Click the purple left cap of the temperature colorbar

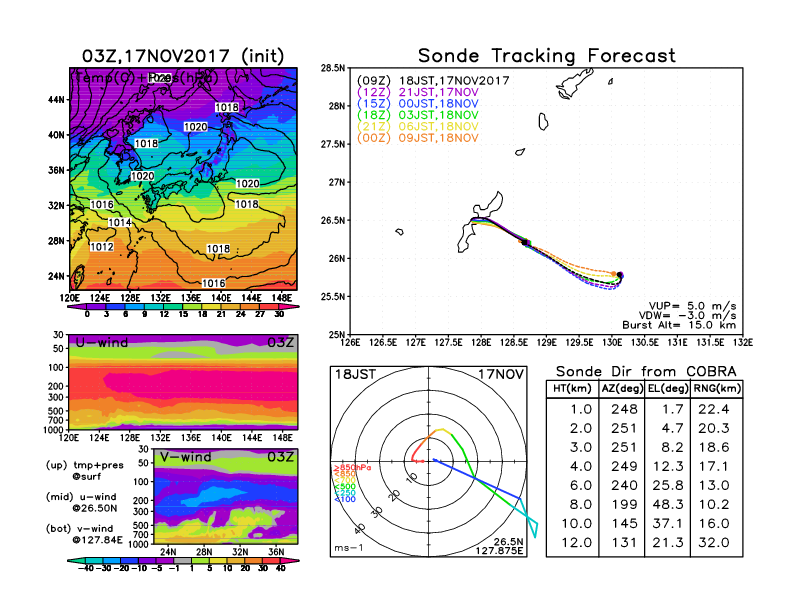coord(77,307)
